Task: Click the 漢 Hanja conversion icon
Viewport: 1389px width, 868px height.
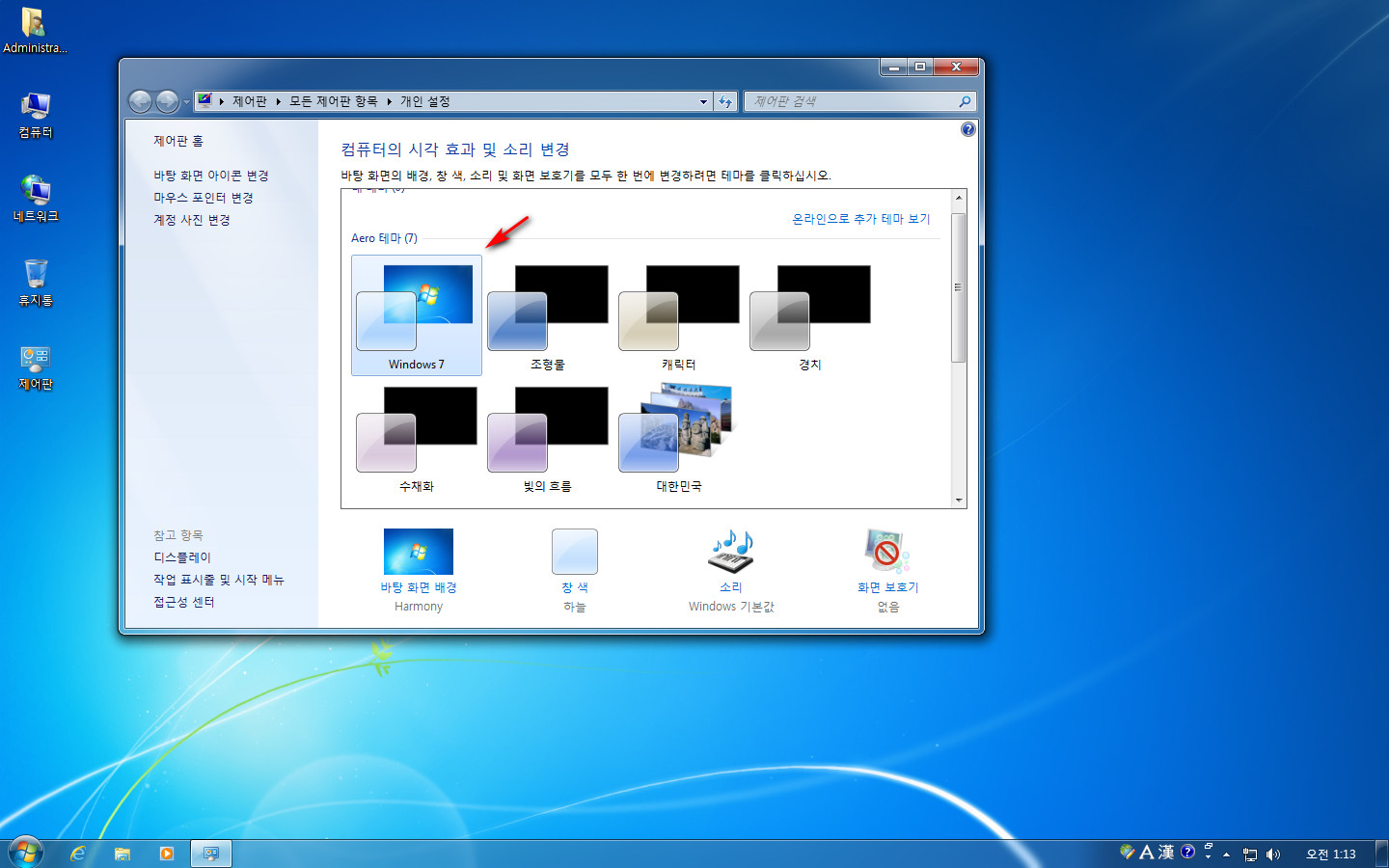Action: (x=1166, y=853)
